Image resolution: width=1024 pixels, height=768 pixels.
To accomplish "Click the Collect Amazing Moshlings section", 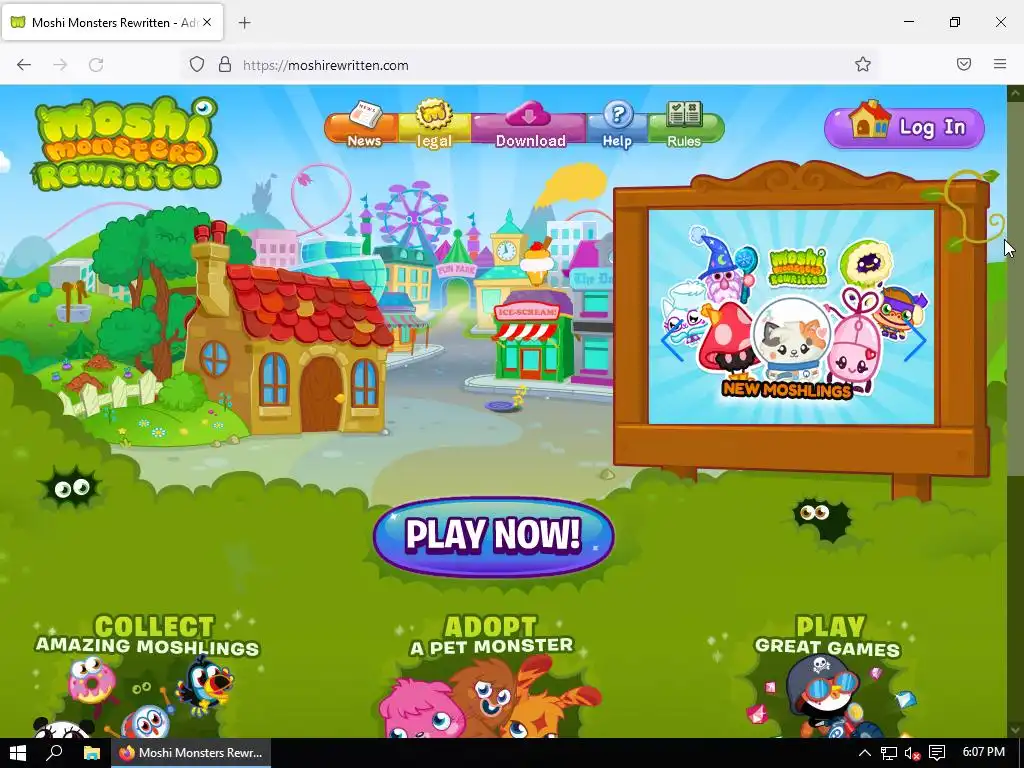I will click(x=148, y=674).
